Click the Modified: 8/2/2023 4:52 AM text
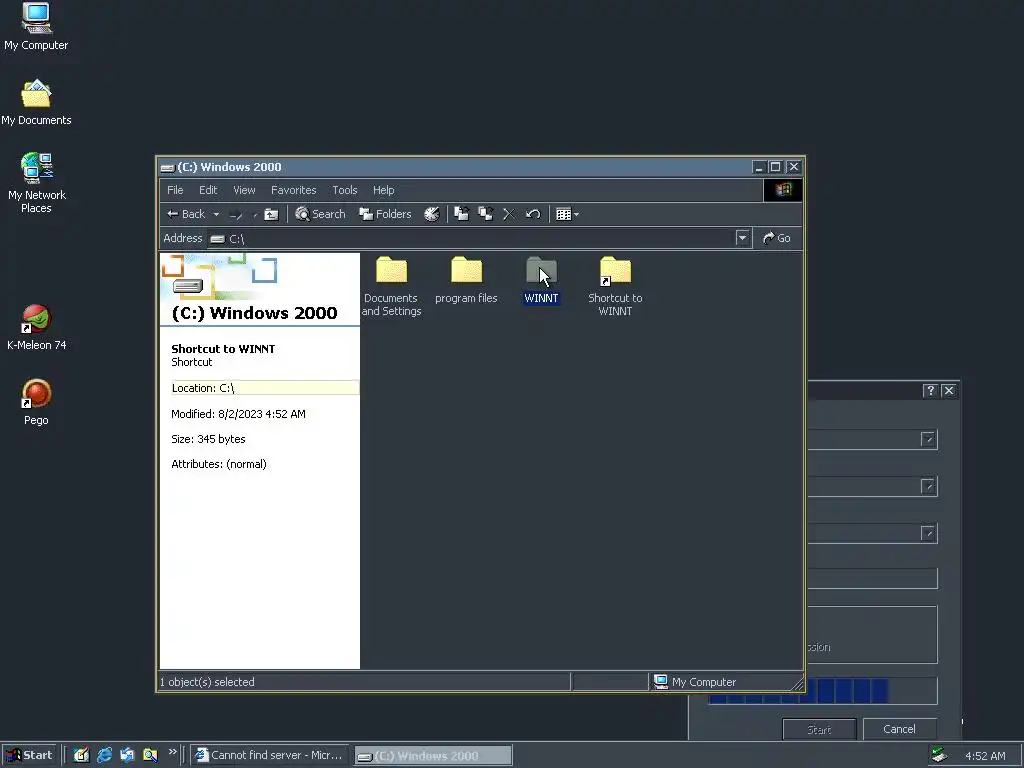 (x=238, y=414)
